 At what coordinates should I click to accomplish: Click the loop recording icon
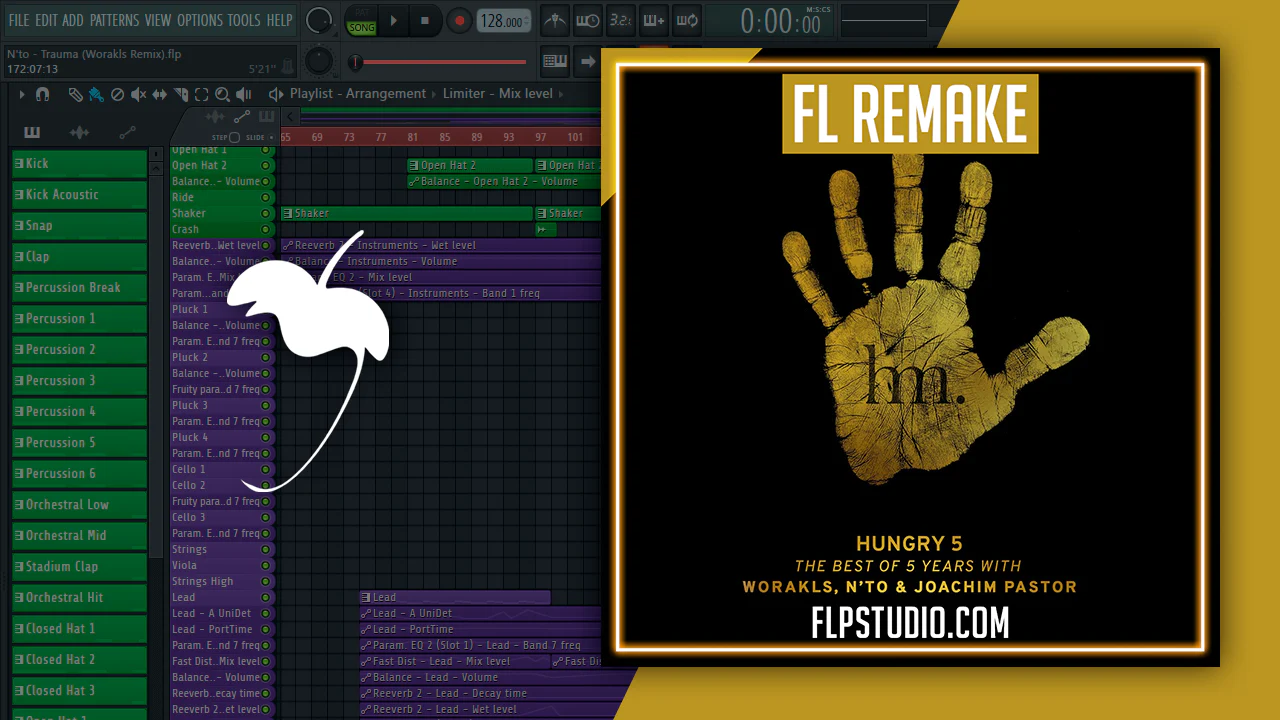(x=687, y=20)
